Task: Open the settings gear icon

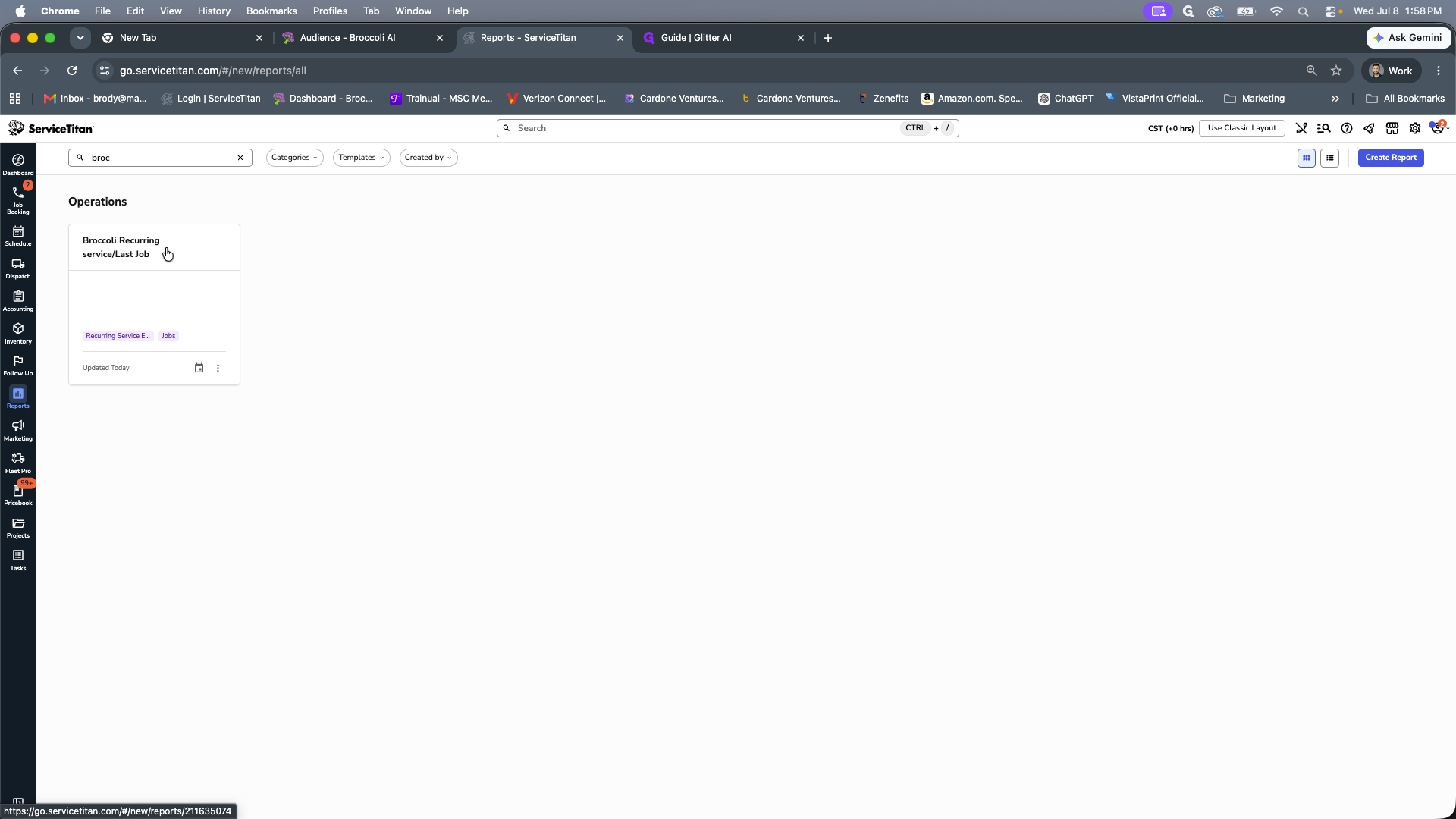Action: point(1415,128)
